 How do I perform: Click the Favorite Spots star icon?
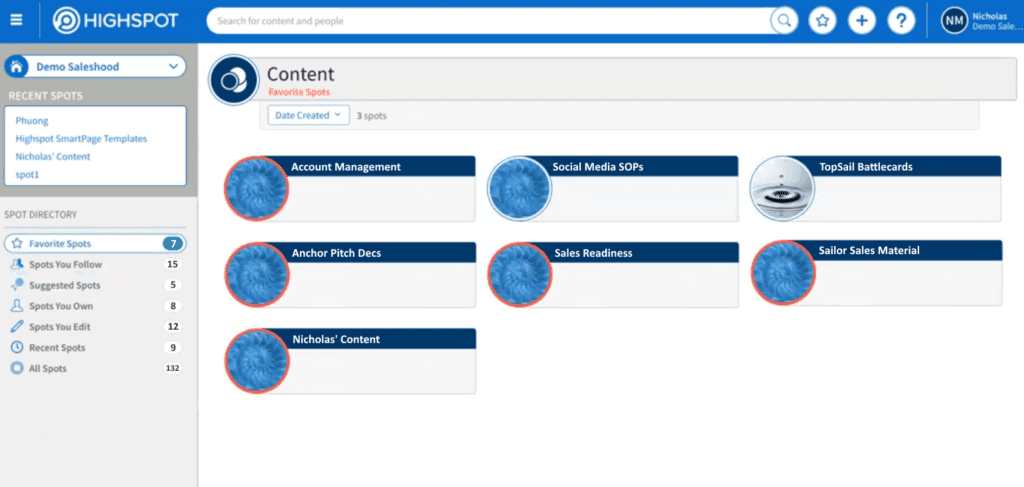[17, 244]
